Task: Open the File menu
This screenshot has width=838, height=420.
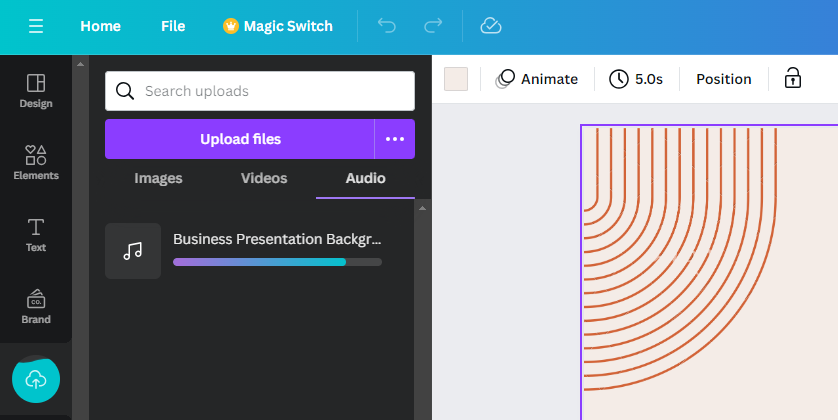Action: (173, 26)
